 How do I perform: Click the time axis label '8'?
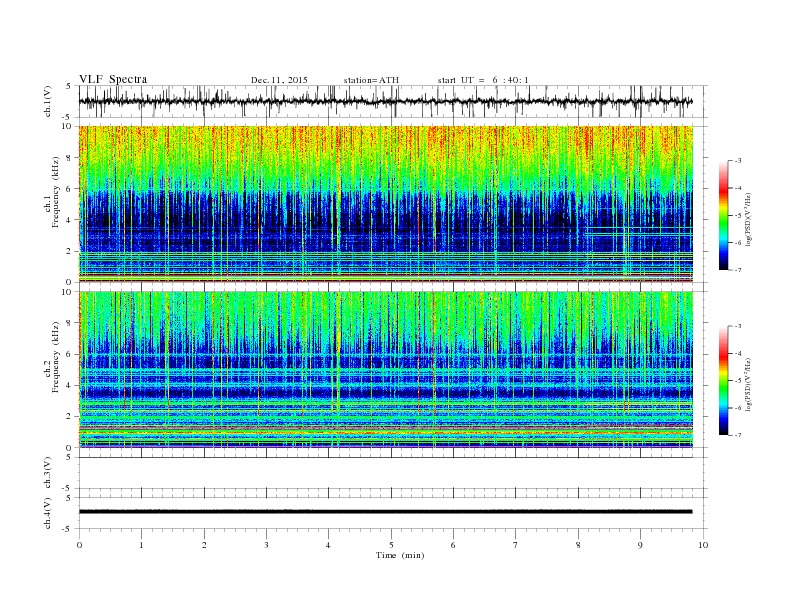(x=578, y=545)
